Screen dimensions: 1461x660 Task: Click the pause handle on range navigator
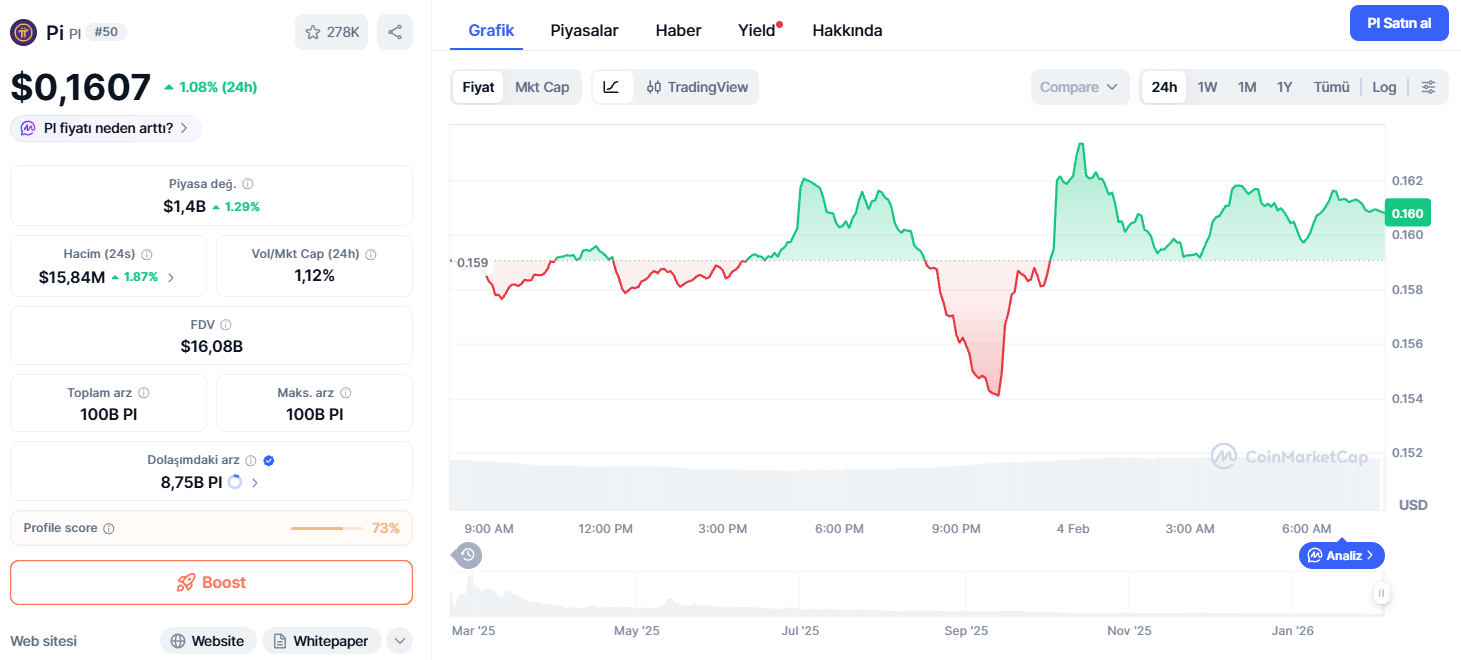1381,593
